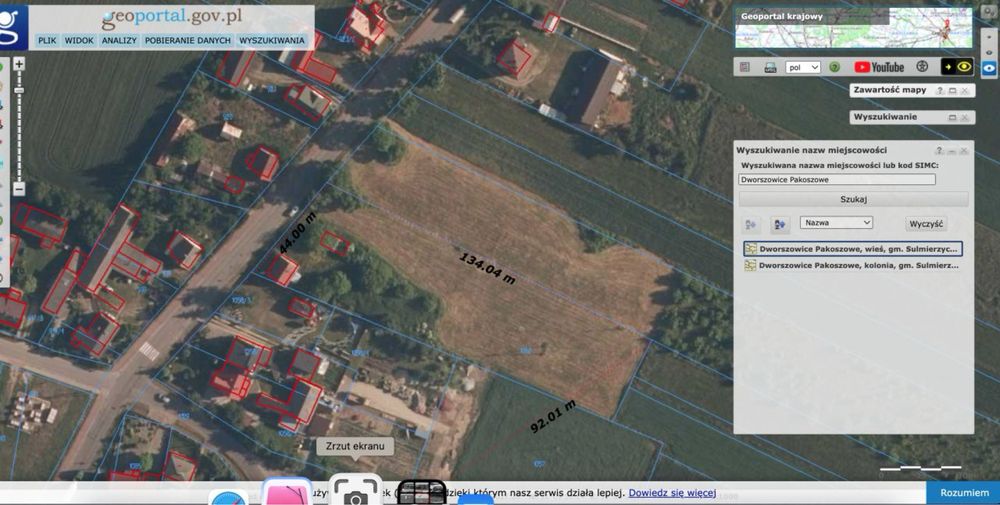Click the place name search input field
Image resolution: width=1000 pixels, height=505 pixels.
pos(837,180)
